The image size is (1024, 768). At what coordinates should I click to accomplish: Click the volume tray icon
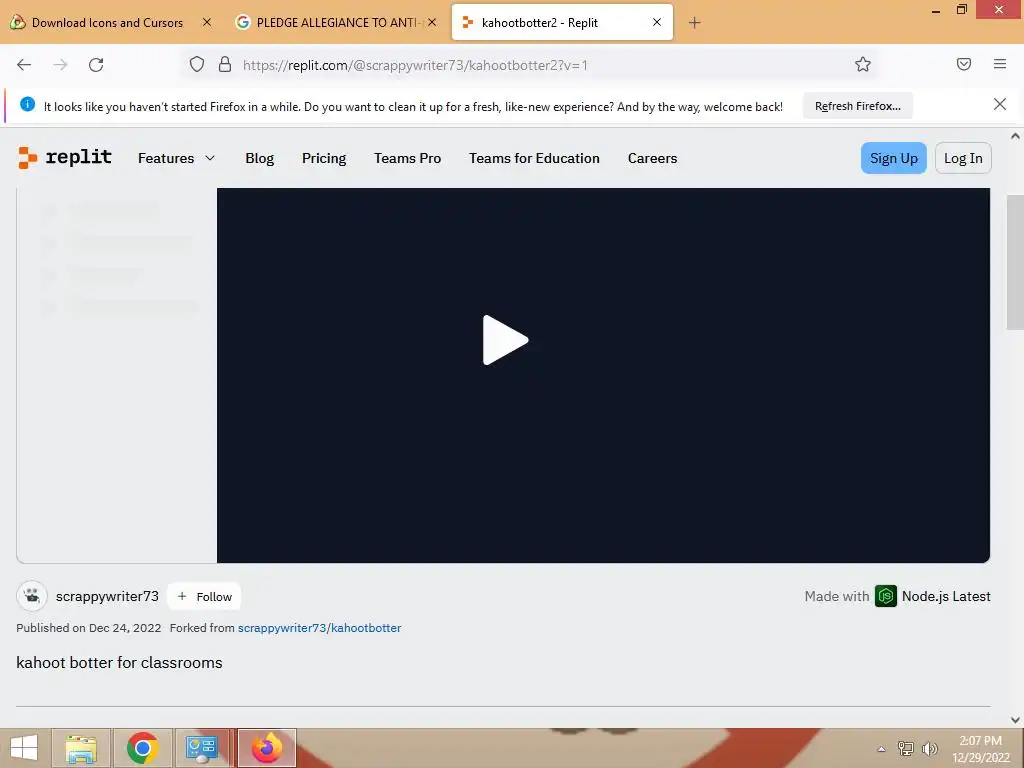(x=929, y=748)
